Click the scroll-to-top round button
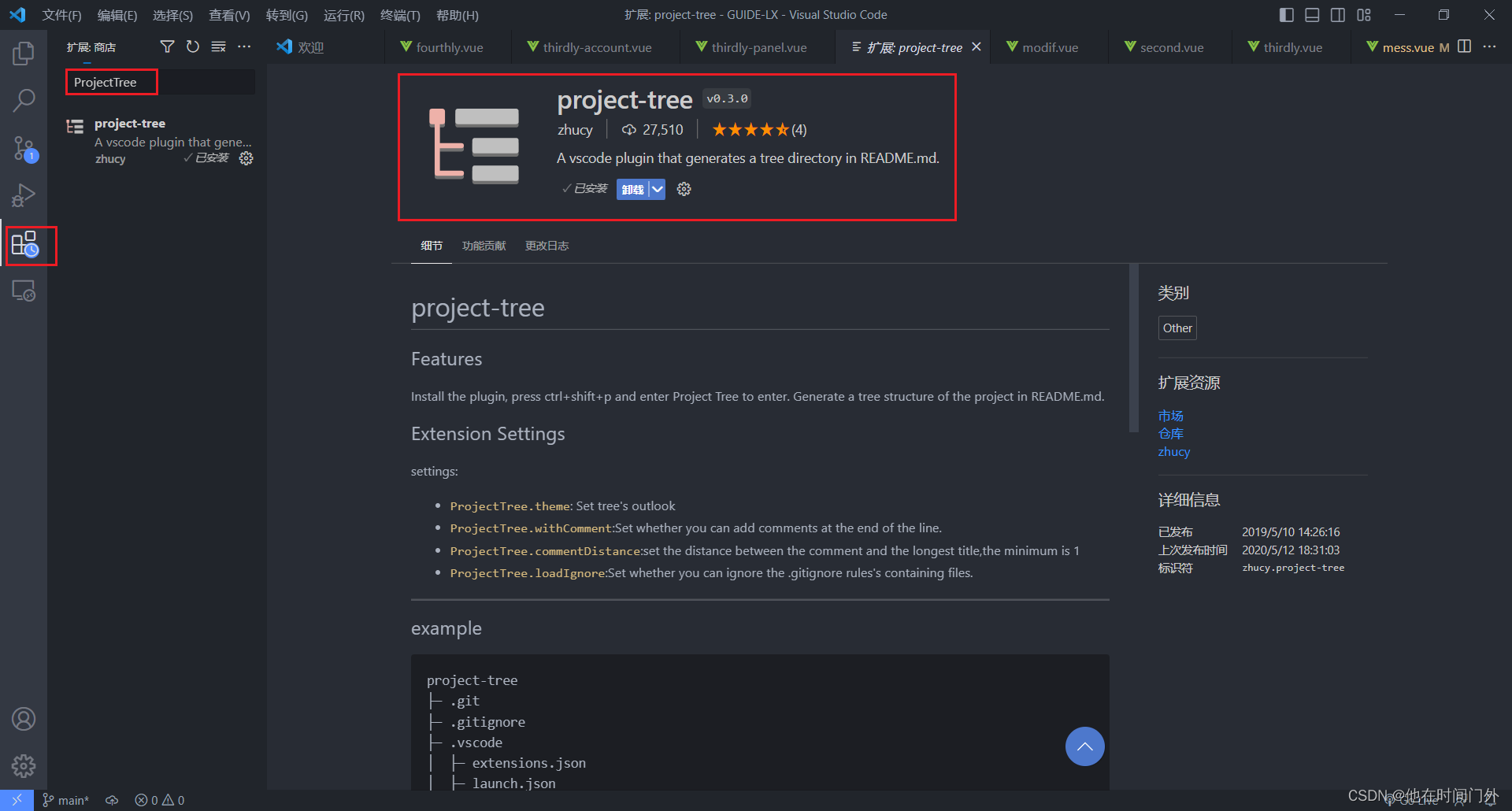This screenshot has width=1512, height=811. click(x=1084, y=746)
